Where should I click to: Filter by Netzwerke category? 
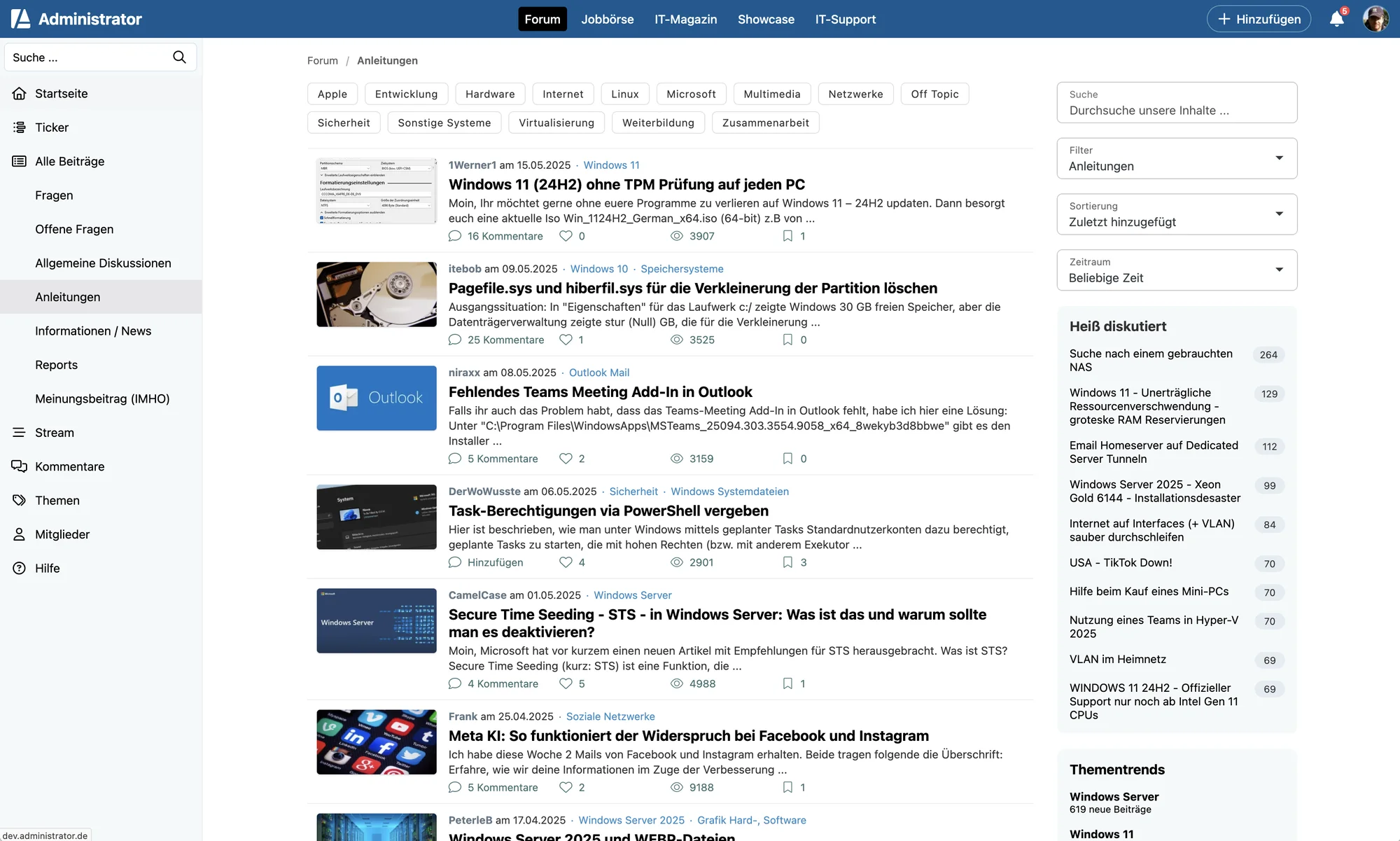point(855,94)
